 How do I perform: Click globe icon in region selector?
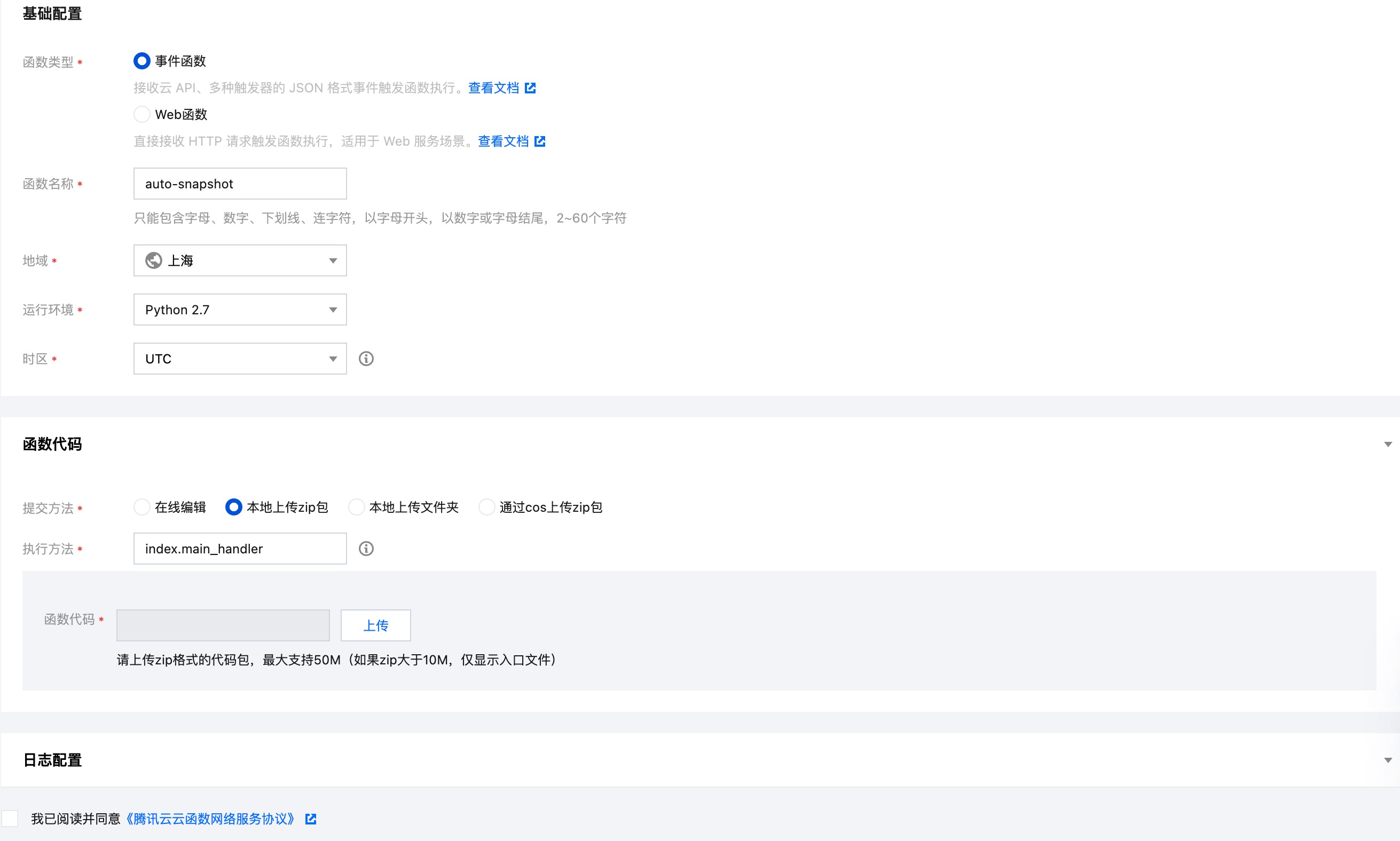(154, 261)
